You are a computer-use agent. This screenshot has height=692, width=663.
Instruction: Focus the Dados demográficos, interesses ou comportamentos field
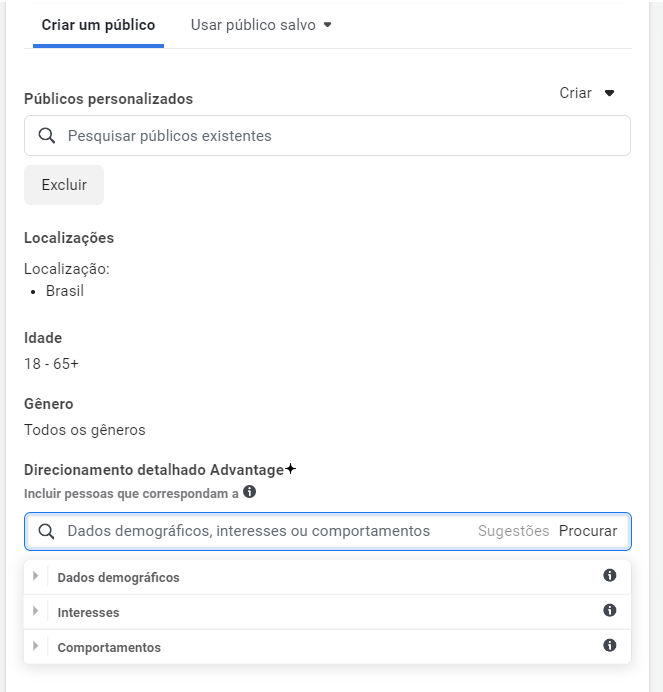coord(328,531)
